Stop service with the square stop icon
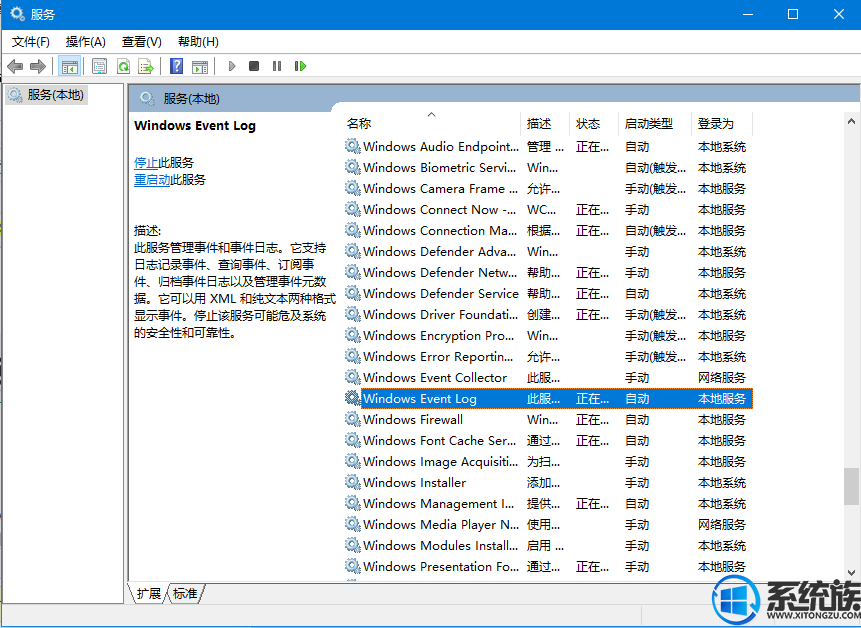The image size is (861, 628). pos(254,66)
